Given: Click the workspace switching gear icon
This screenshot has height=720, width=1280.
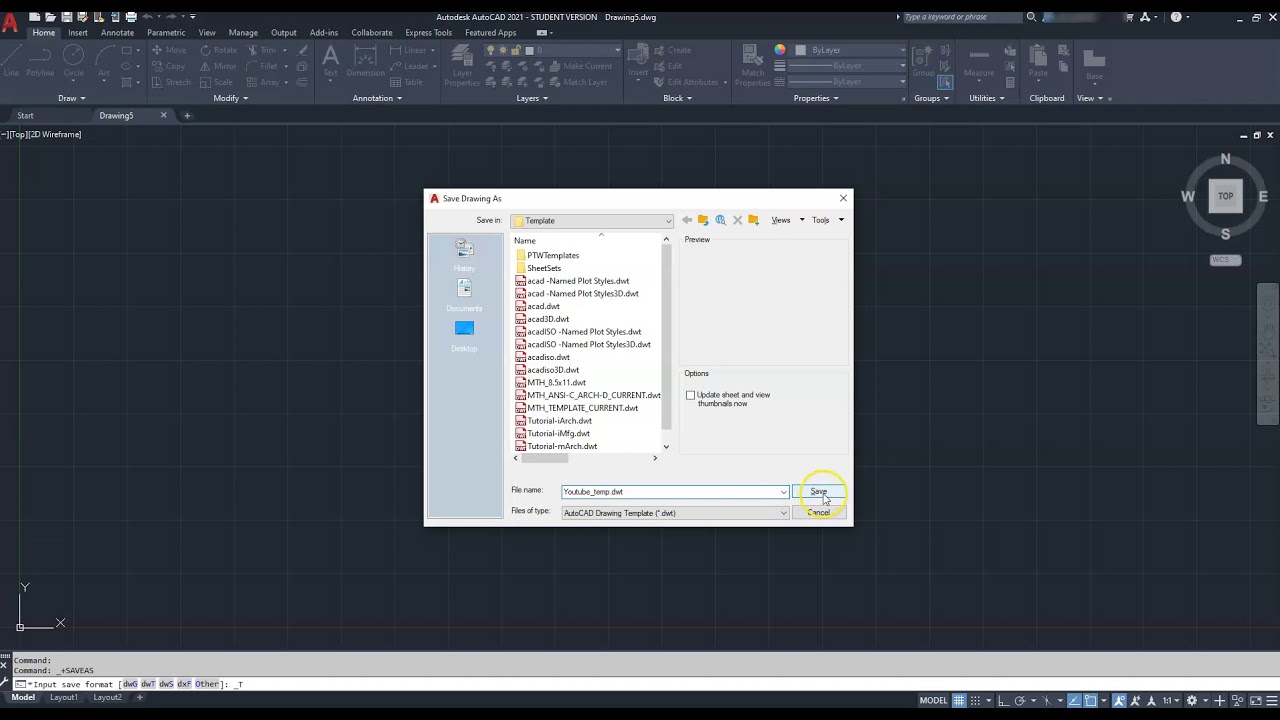Looking at the screenshot, I should (x=1192, y=700).
